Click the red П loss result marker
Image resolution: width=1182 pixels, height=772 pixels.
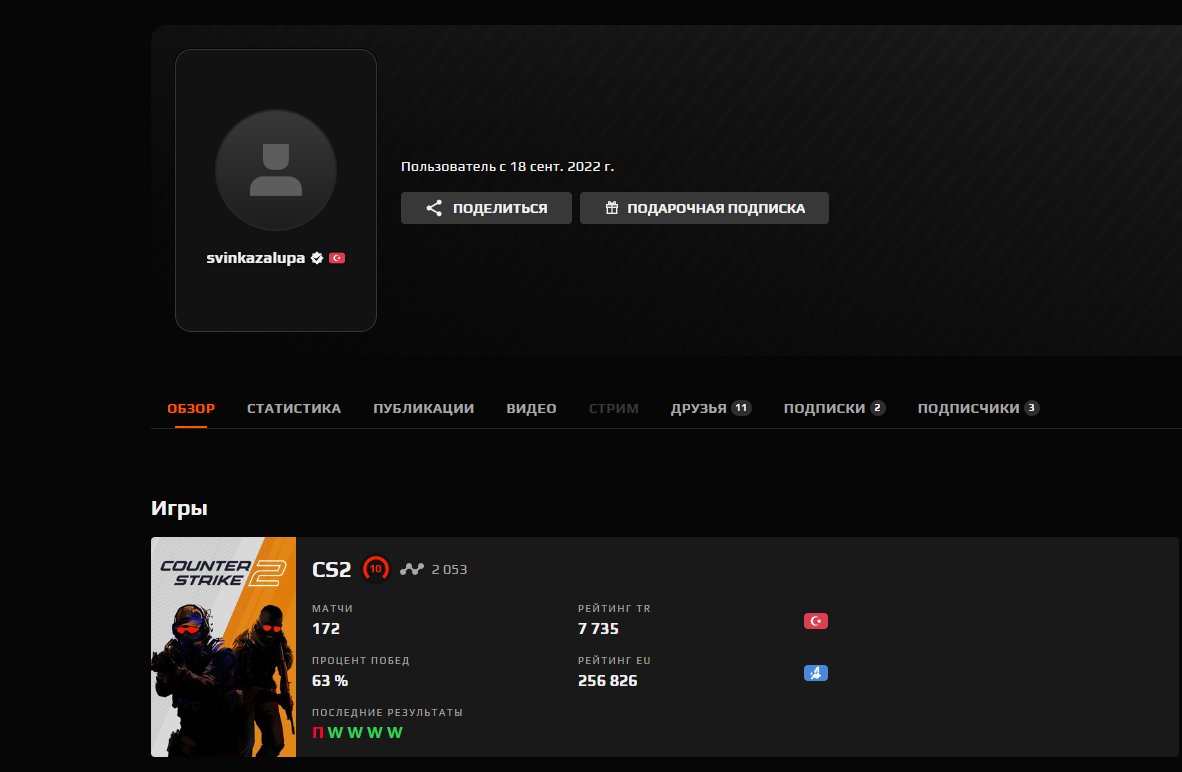[318, 733]
